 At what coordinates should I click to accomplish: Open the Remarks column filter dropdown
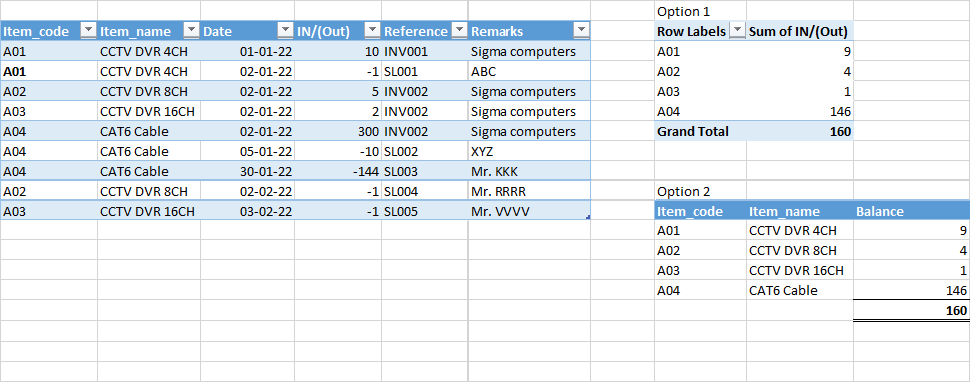581,31
